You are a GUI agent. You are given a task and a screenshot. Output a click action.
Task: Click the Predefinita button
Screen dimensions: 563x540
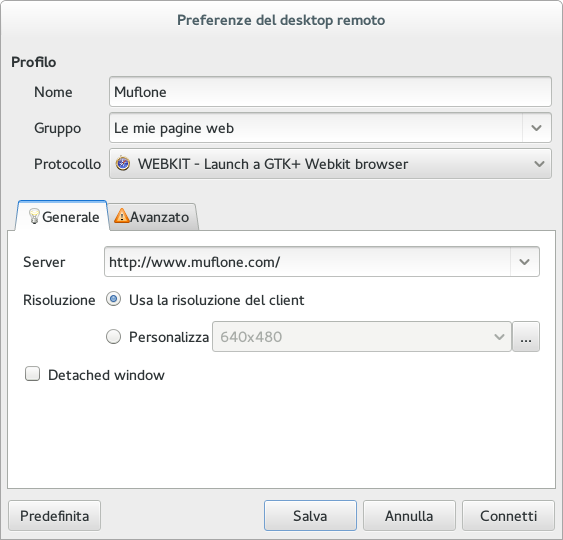click(x=55, y=516)
